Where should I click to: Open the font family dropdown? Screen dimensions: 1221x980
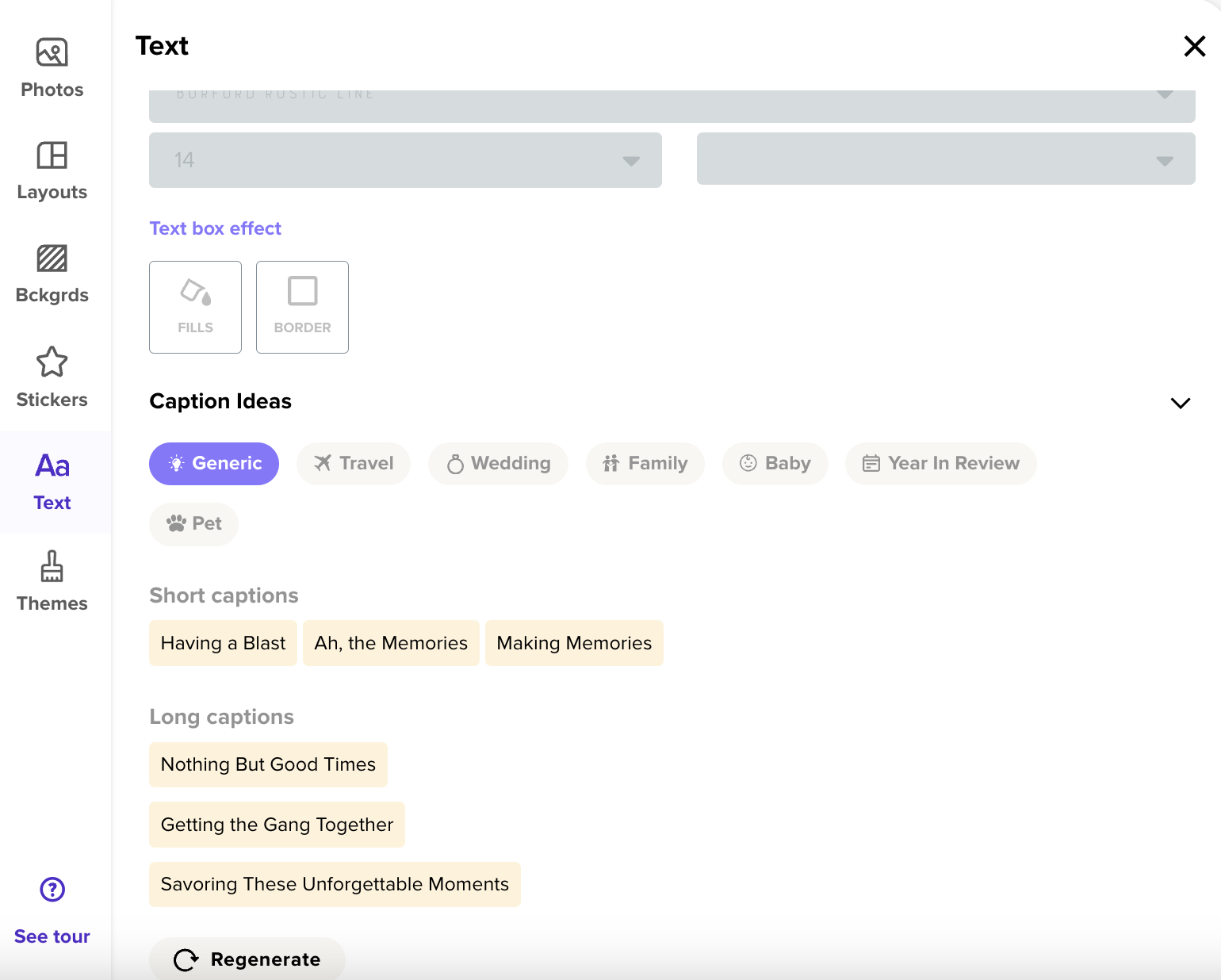pyautogui.click(x=672, y=106)
